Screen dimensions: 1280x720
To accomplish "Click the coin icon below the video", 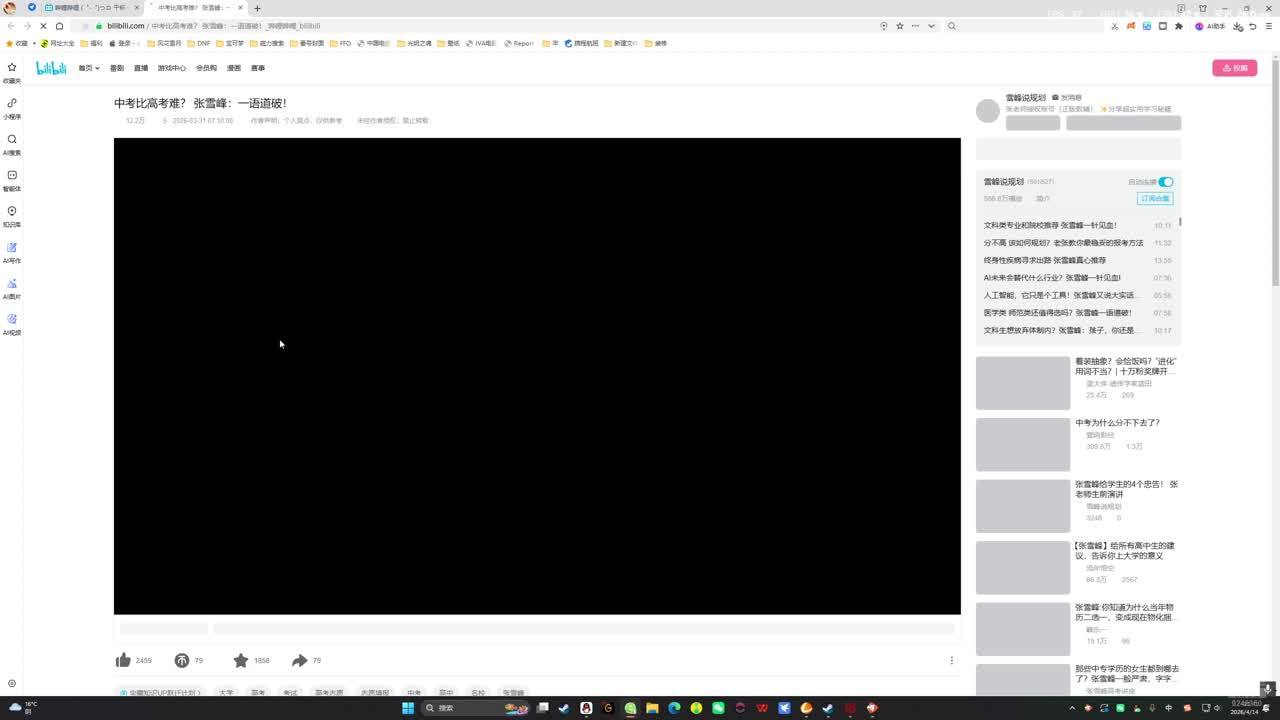I will (x=182, y=660).
